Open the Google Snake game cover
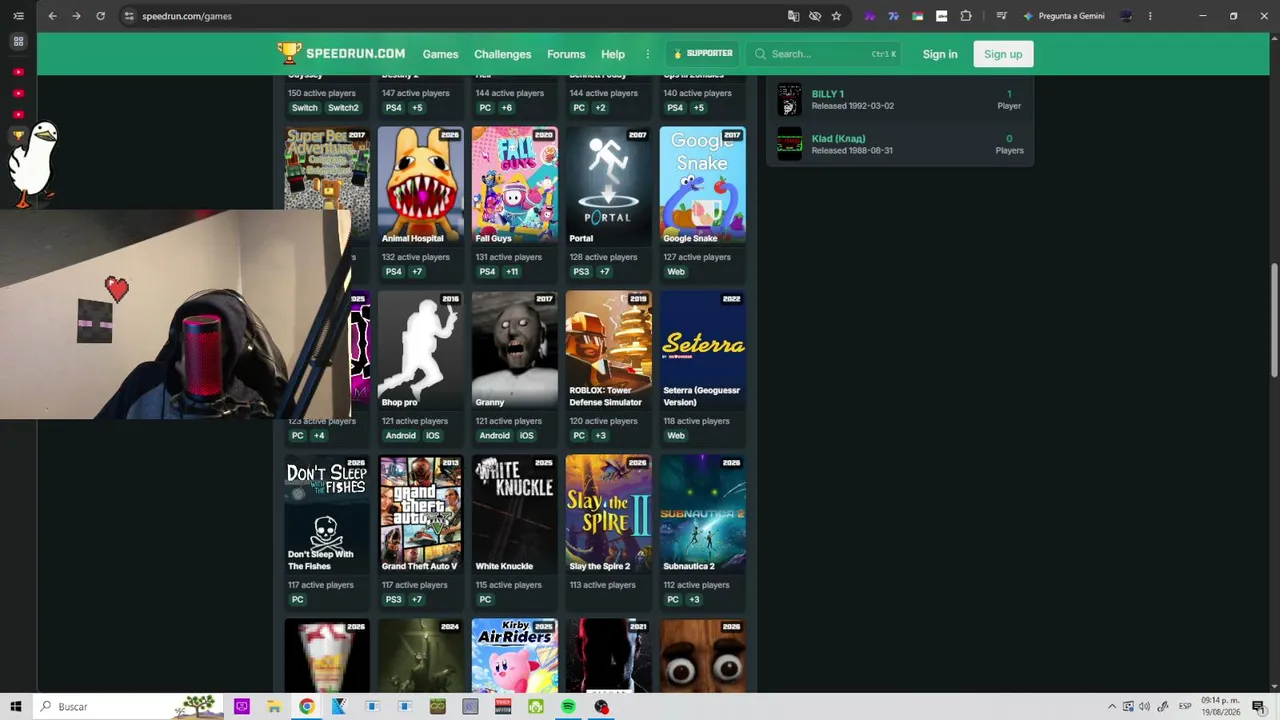This screenshot has width=1280, height=720. [x=702, y=185]
